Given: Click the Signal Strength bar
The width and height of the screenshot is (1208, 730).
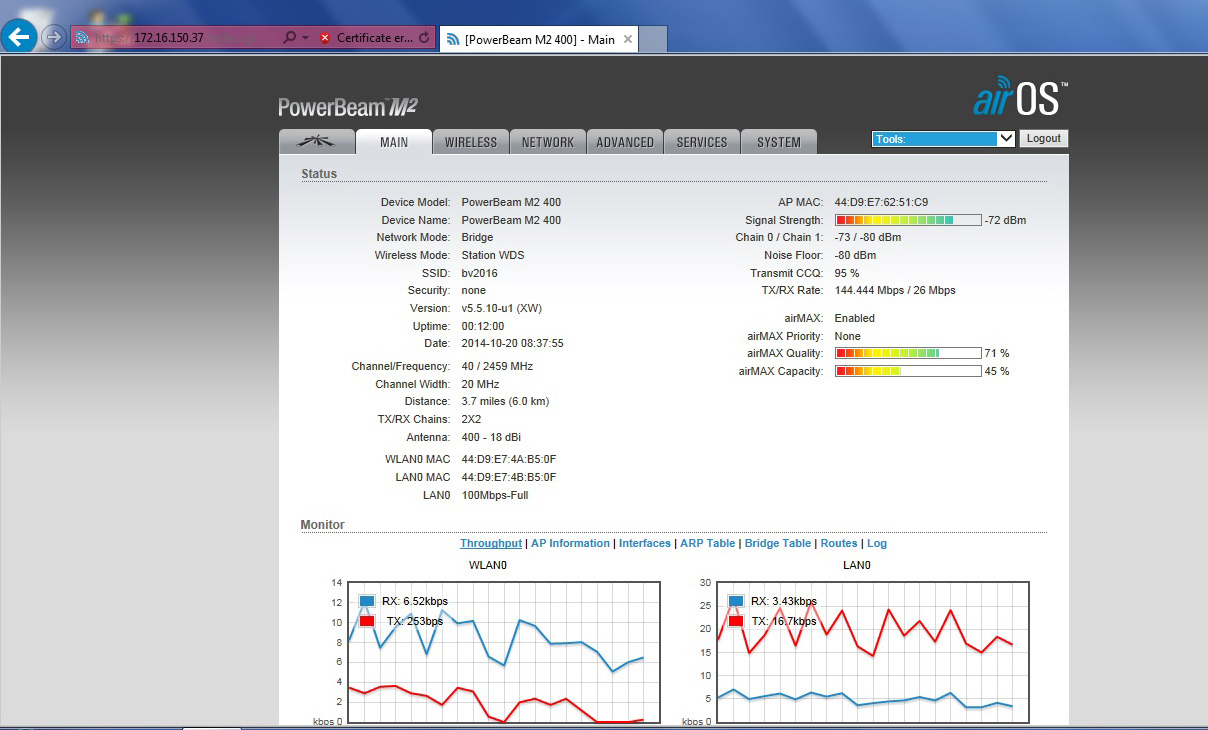Looking at the screenshot, I should pos(907,220).
